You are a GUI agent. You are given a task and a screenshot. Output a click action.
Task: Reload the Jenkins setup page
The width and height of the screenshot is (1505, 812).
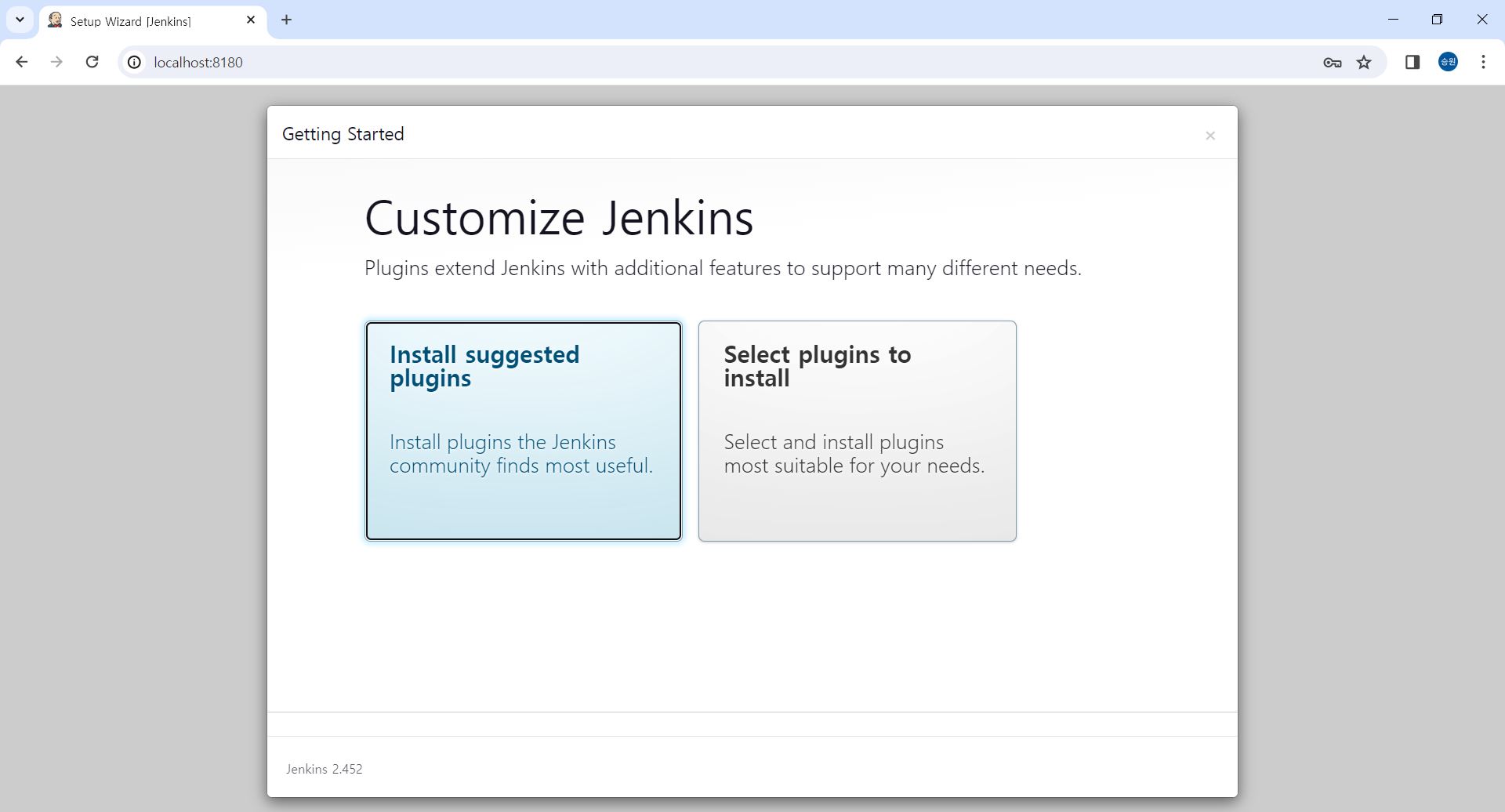pos(92,62)
